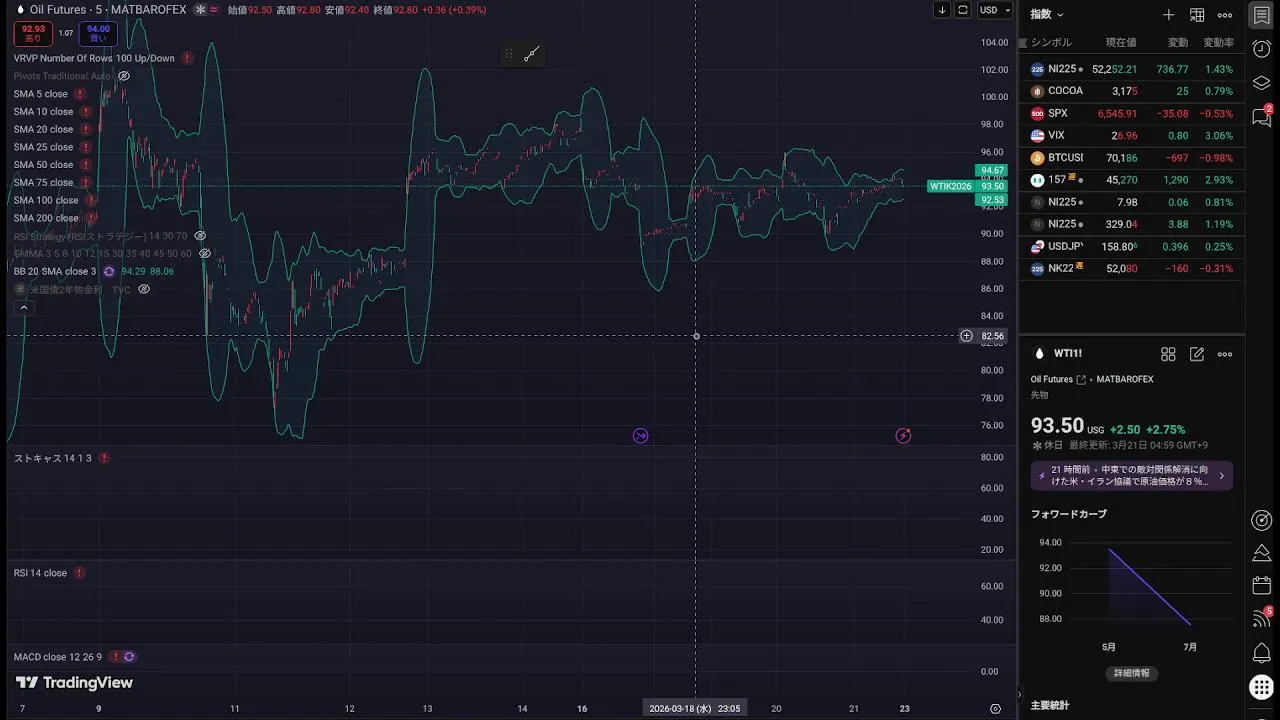1280x720 pixels.
Task: Click the blue 94.00 buy button
Action: click(x=98, y=34)
